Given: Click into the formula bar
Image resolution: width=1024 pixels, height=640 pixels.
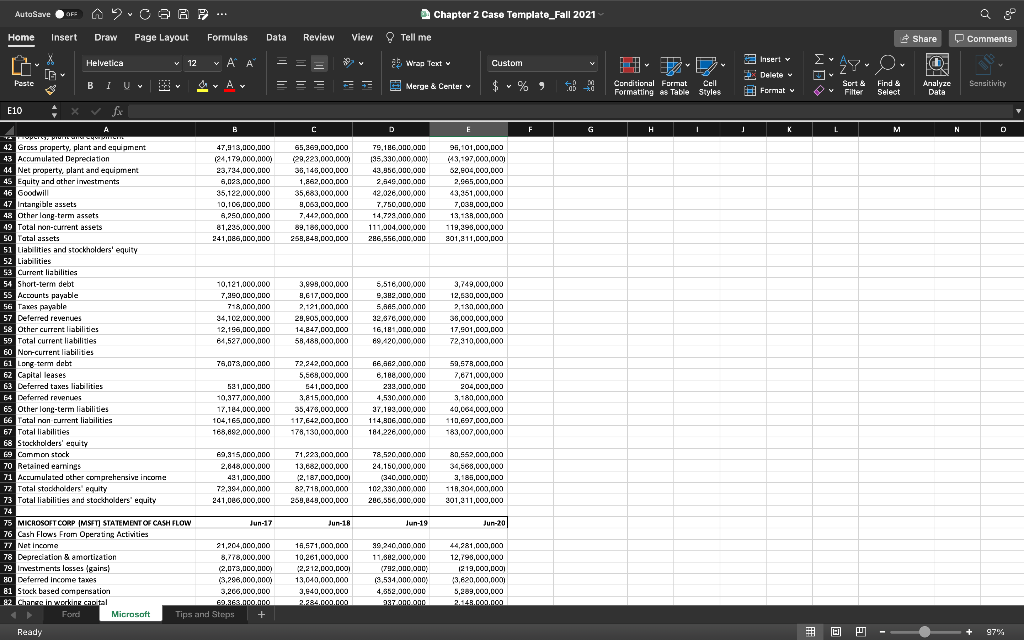Looking at the screenshot, I should click(569, 110).
